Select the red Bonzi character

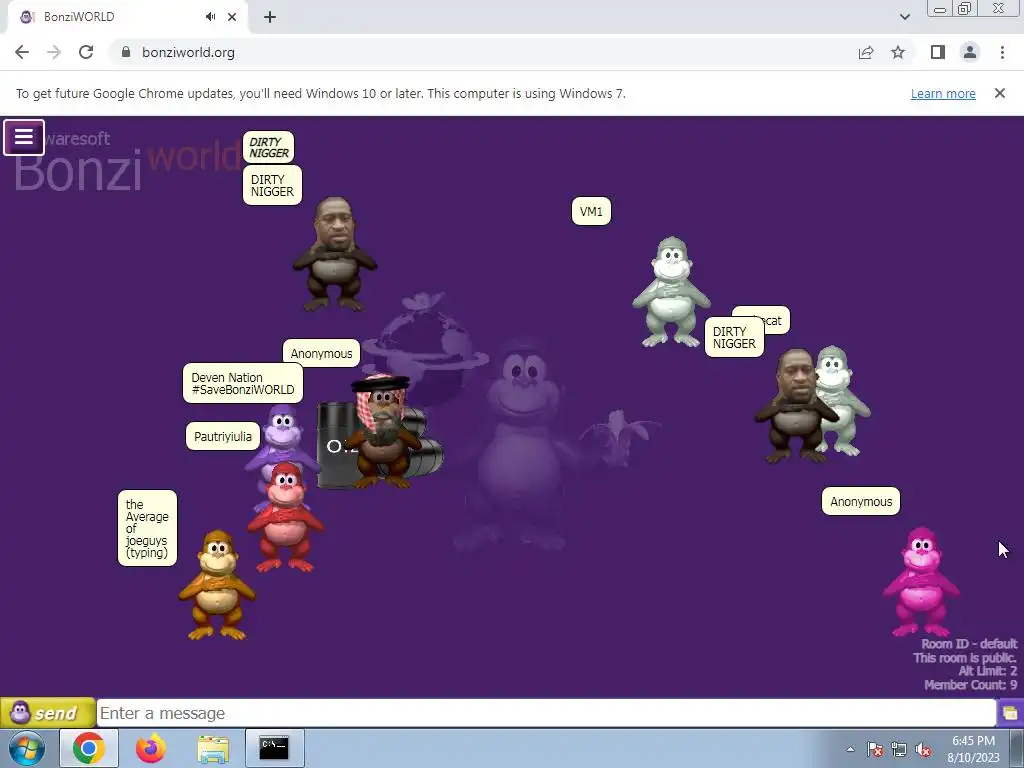click(x=286, y=517)
